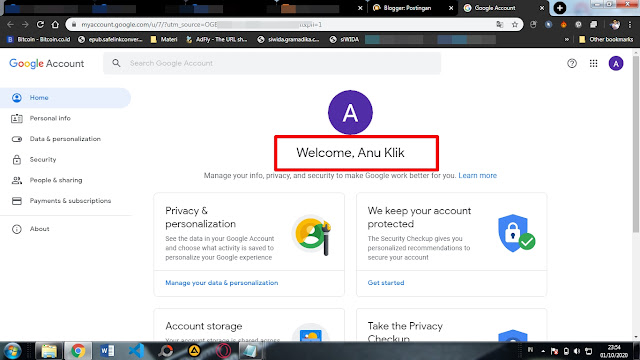Open File Explorer from the taskbar
Screen dimensions: 640x360
click(49, 351)
